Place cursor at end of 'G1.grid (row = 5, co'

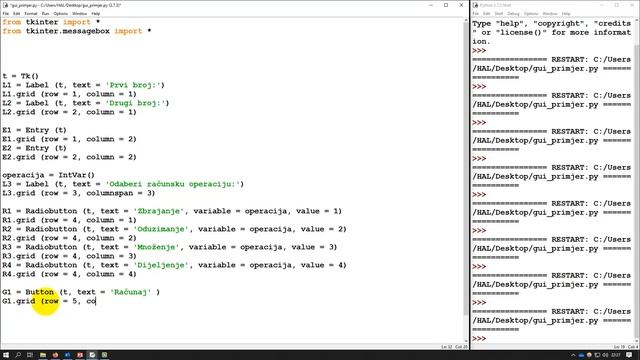[96, 301]
